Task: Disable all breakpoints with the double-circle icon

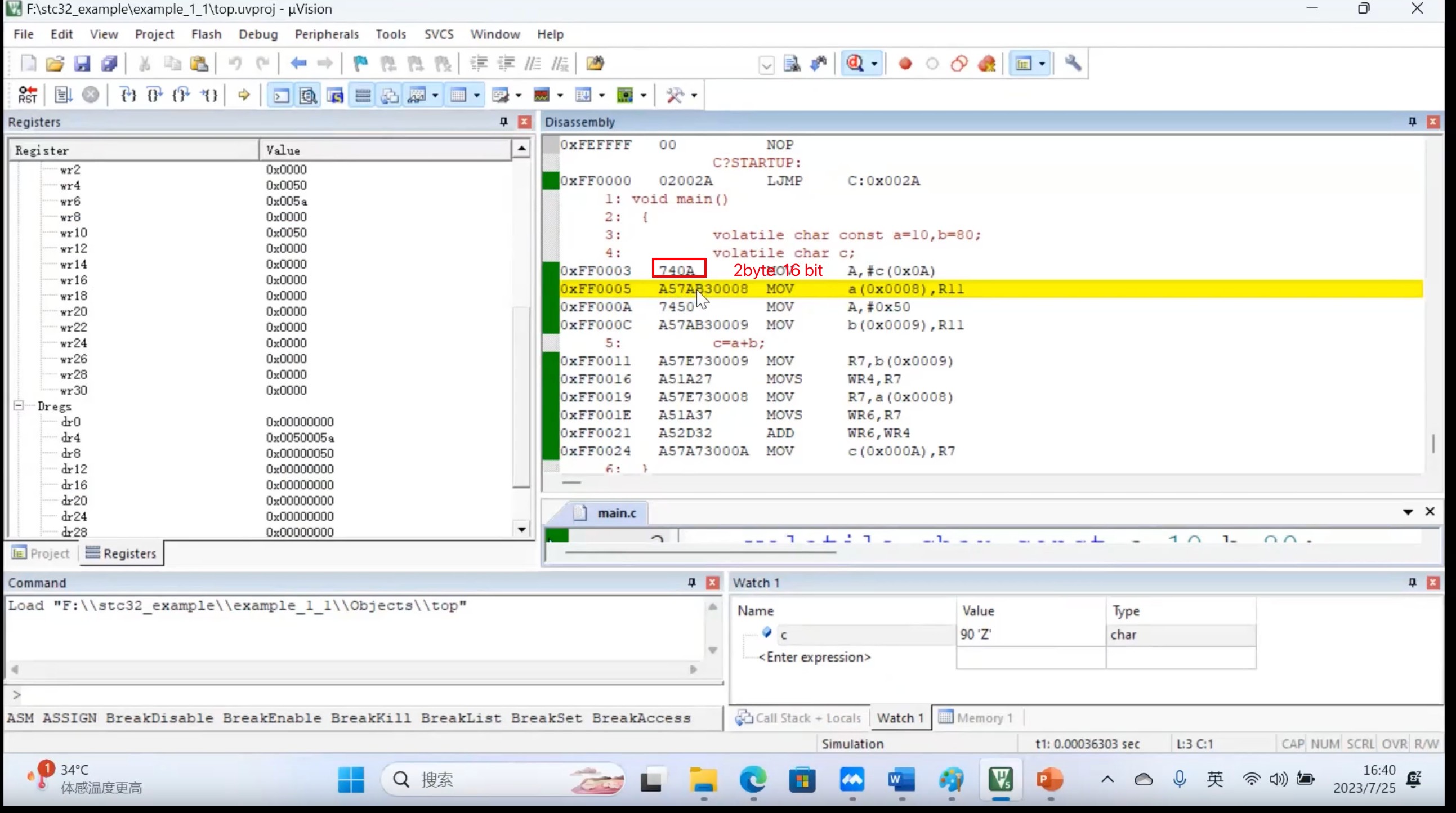Action: pyautogui.click(x=959, y=63)
